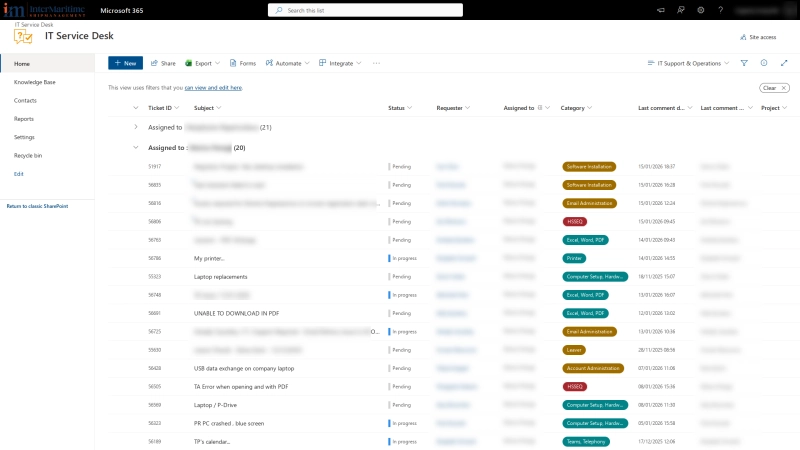
Task: Open 'PR PC crashed . blue screen' ticket
Action: tap(229, 423)
